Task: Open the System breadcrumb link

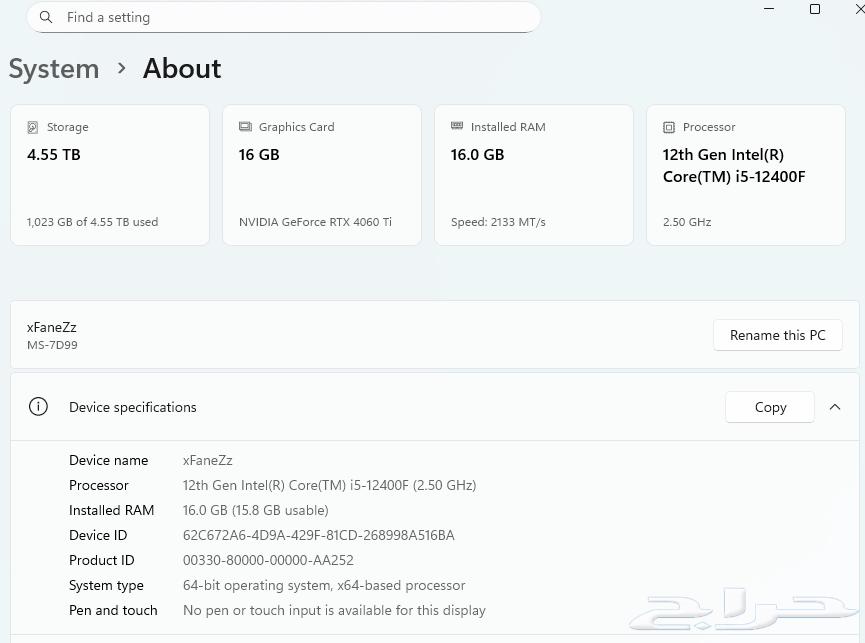Action: [54, 68]
